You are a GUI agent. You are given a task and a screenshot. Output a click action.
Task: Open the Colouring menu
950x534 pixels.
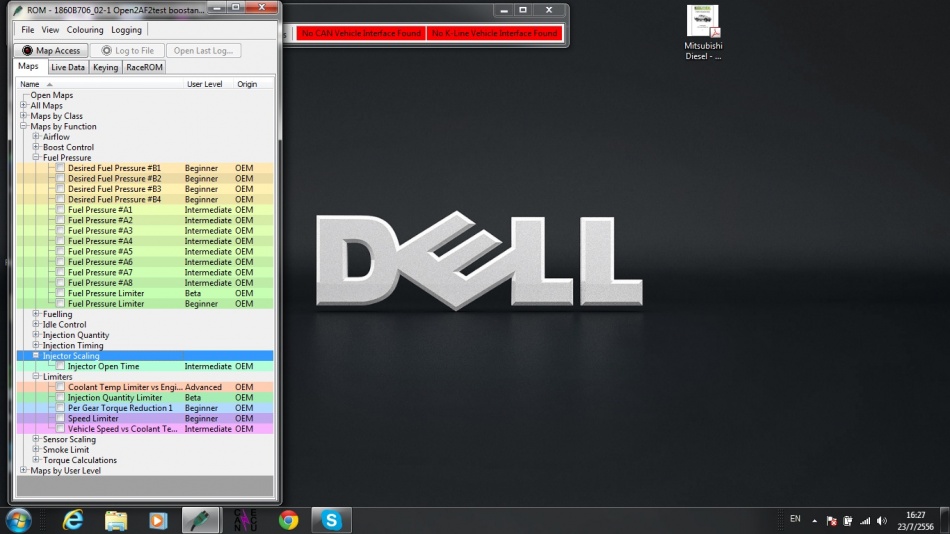[85, 30]
